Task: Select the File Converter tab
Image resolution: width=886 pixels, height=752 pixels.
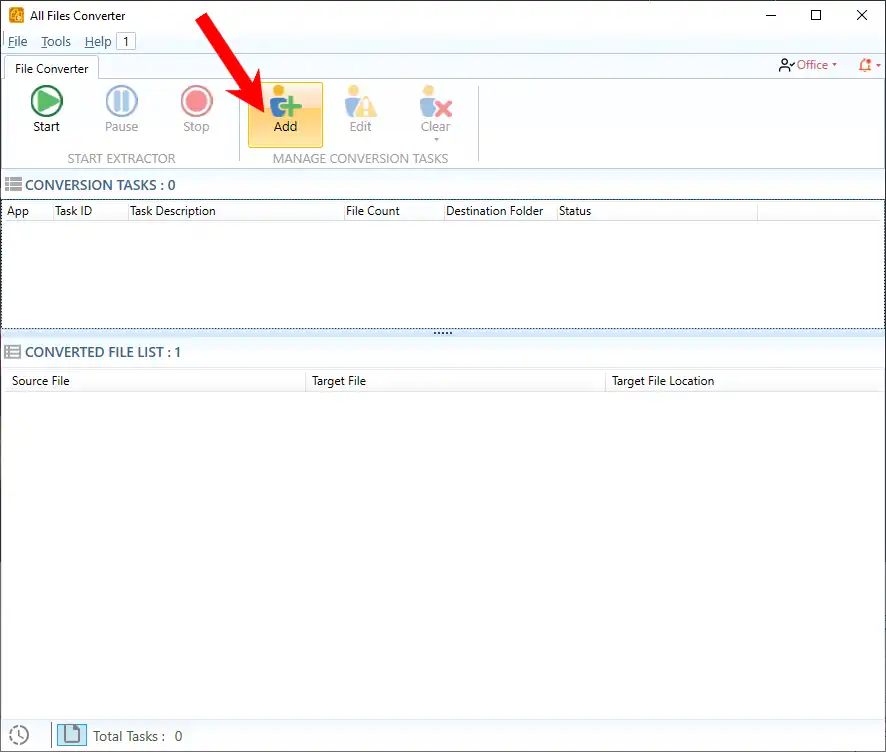Action: click(x=51, y=68)
